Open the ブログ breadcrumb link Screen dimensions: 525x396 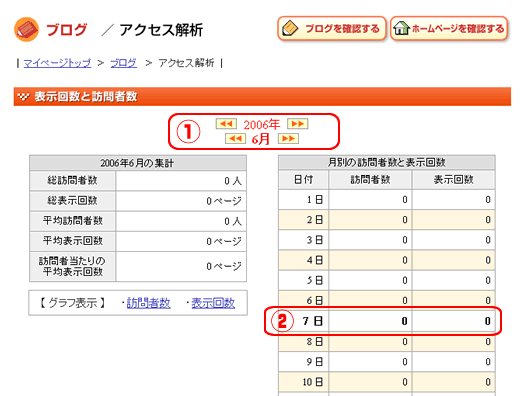pyautogui.click(x=124, y=63)
